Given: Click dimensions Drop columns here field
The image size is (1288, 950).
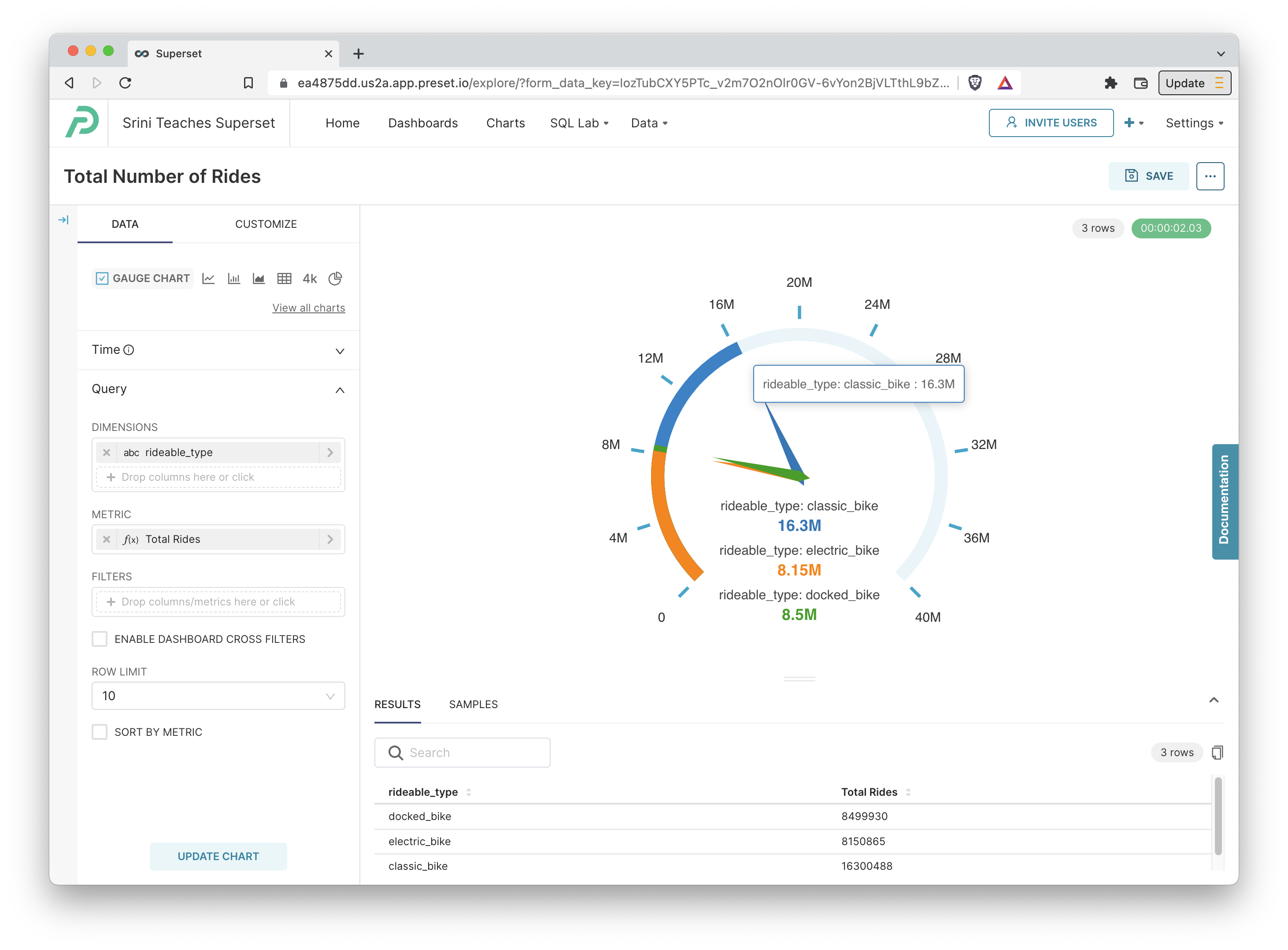Looking at the screenshot, I should point(218,477).
